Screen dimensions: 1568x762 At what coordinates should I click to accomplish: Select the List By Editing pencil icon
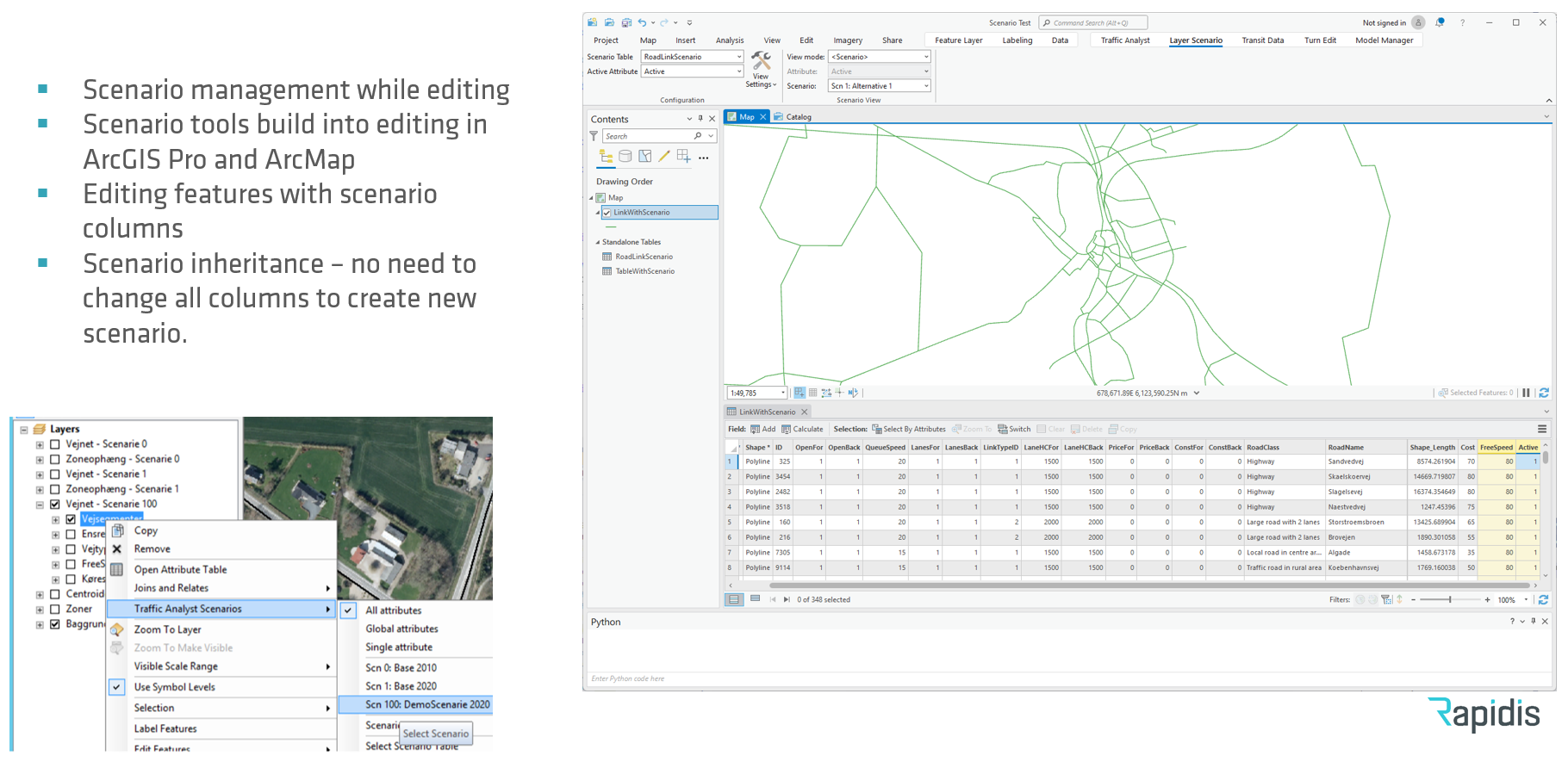click(x=663, y=157)
